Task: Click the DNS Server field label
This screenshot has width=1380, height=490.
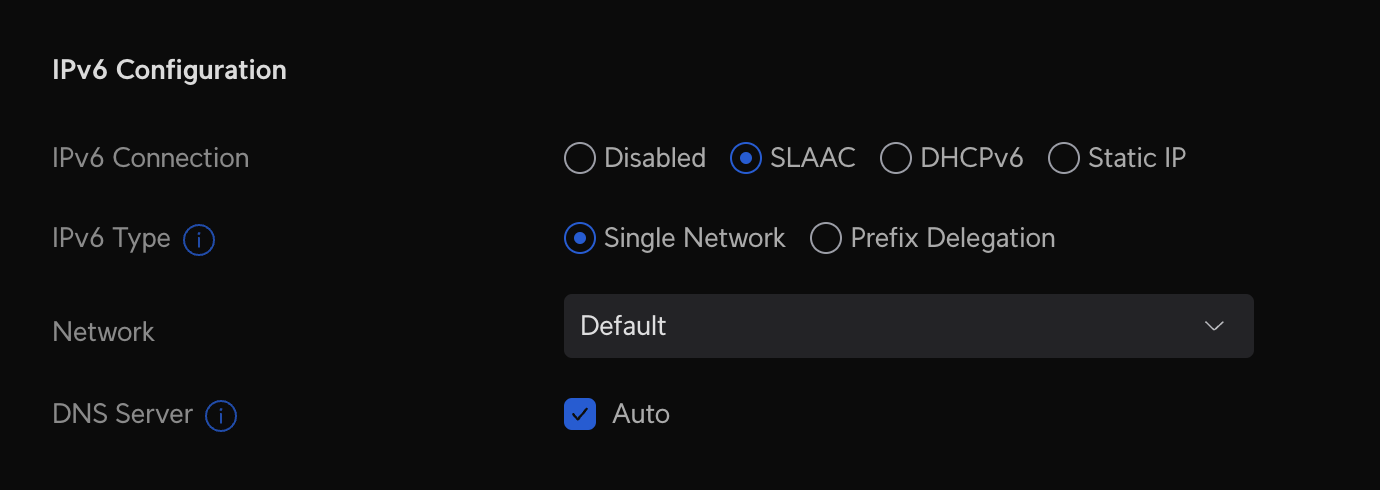Action: pos(122,414)
